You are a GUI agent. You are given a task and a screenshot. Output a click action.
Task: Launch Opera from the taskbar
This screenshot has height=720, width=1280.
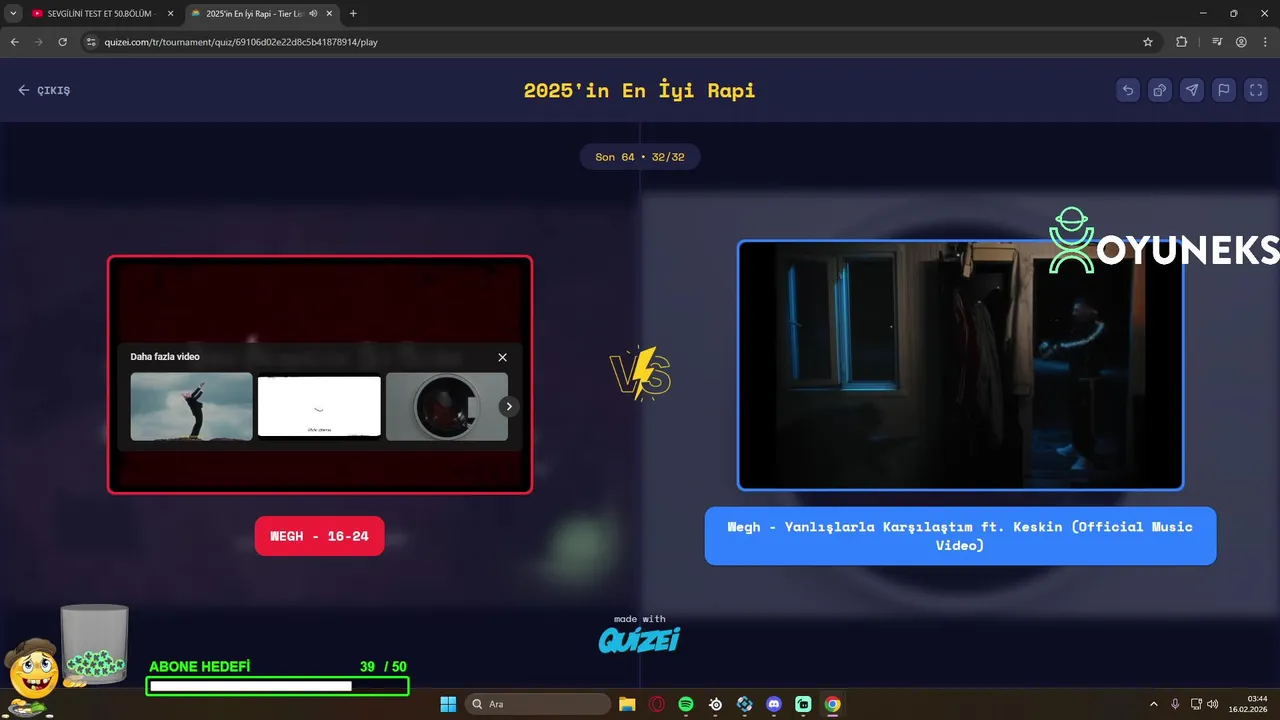coord(657,704)
